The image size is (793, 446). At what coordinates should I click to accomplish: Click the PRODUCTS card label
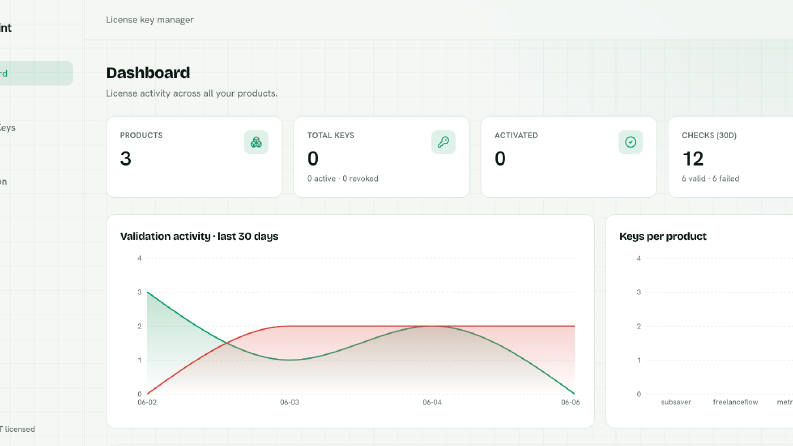[141, 135]
